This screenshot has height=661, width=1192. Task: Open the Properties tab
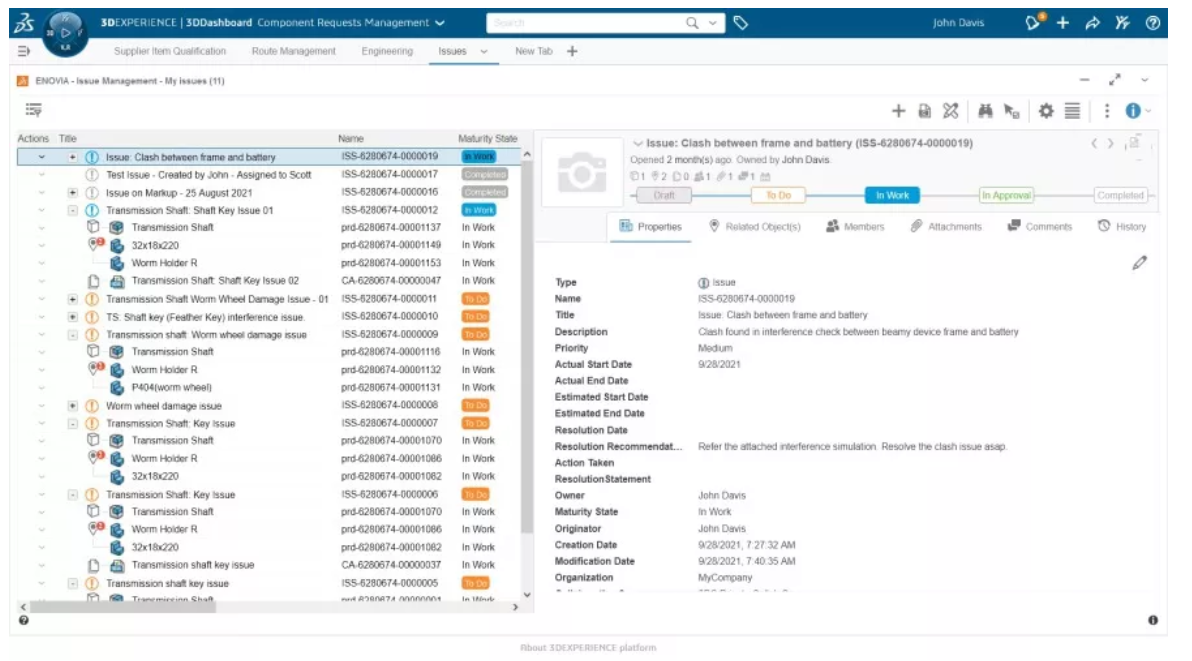pyautogui.click(x=651, y=226)
